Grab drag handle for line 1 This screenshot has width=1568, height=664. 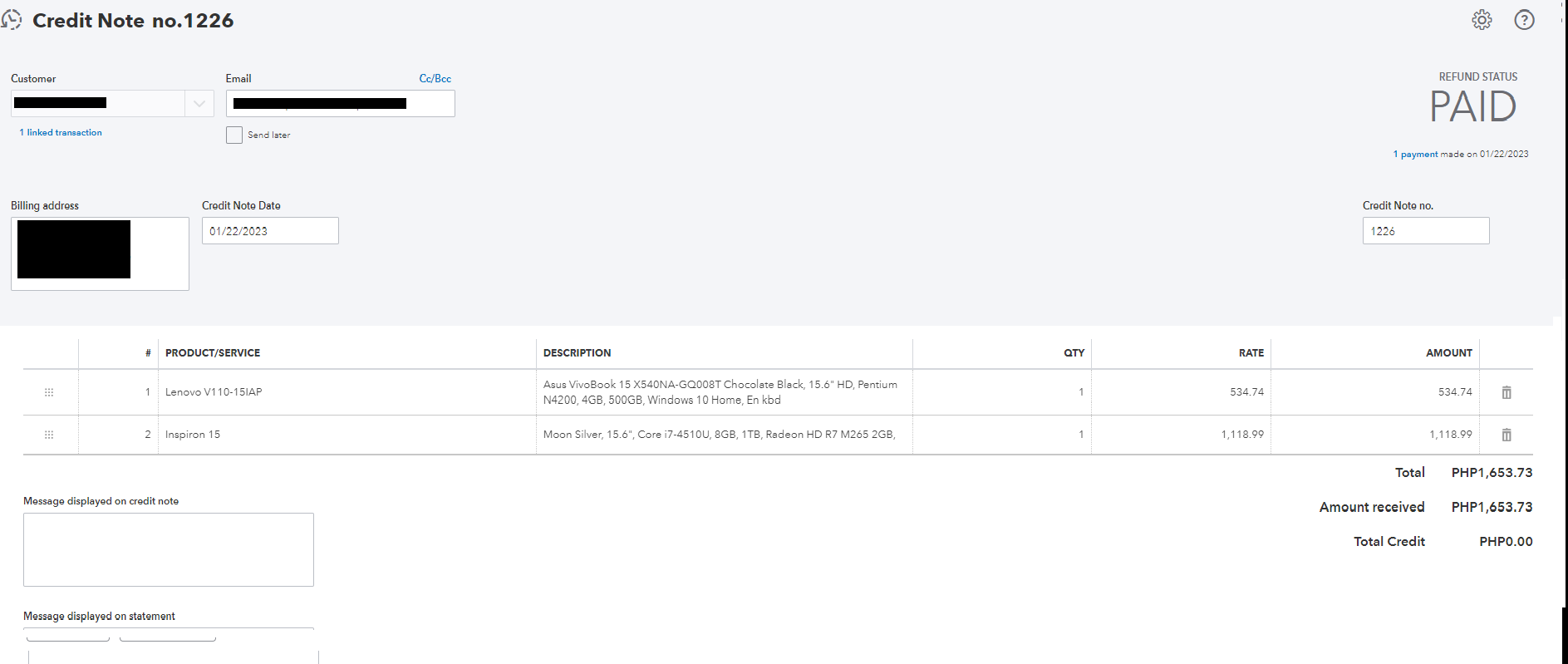[49, 392]
